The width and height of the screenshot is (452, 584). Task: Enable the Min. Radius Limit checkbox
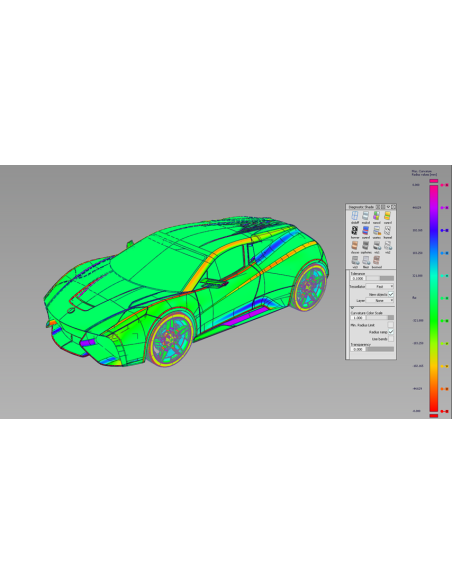(x=391, y=325)
